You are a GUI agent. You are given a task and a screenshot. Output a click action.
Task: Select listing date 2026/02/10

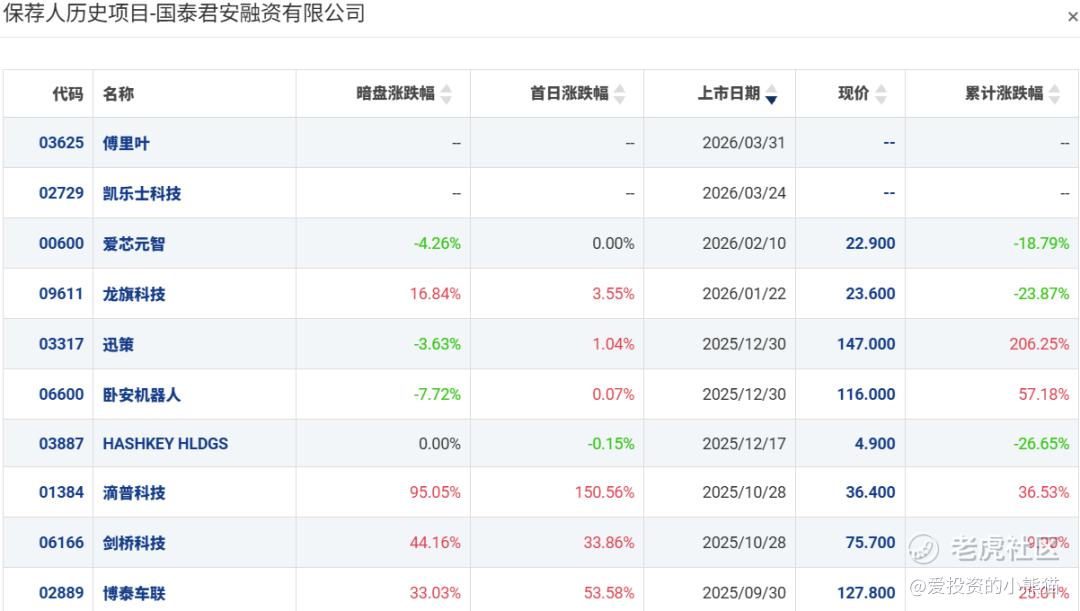click(x=744, y=243)
